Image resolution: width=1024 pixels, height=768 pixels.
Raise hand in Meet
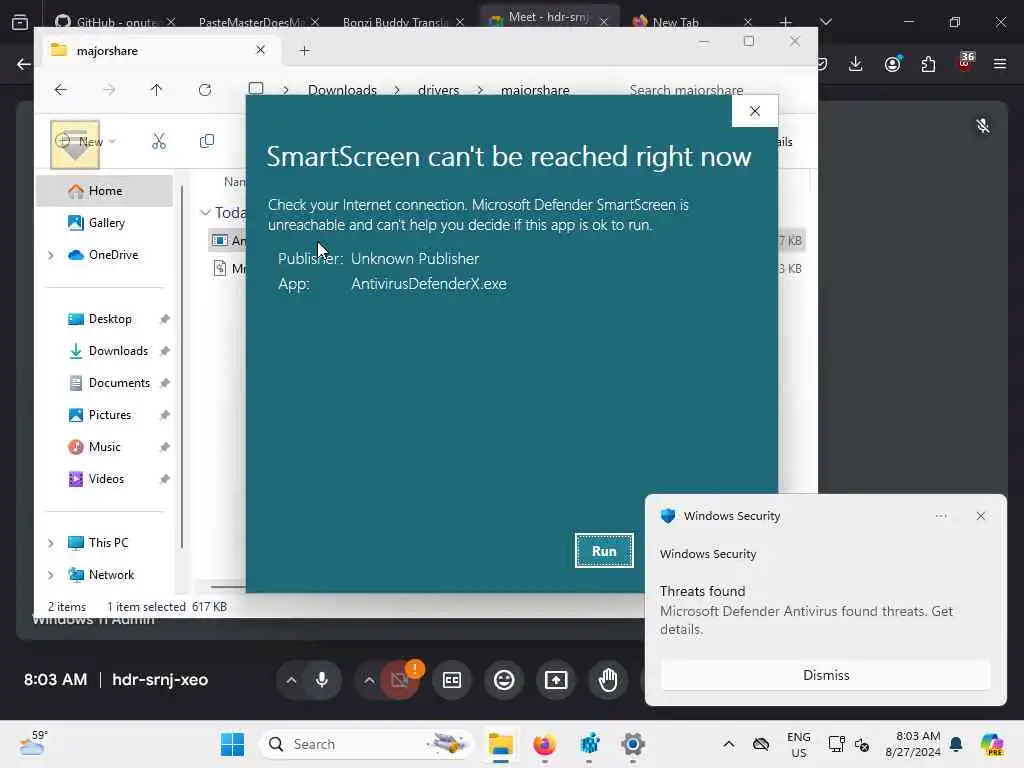click(x=608, y=680)
